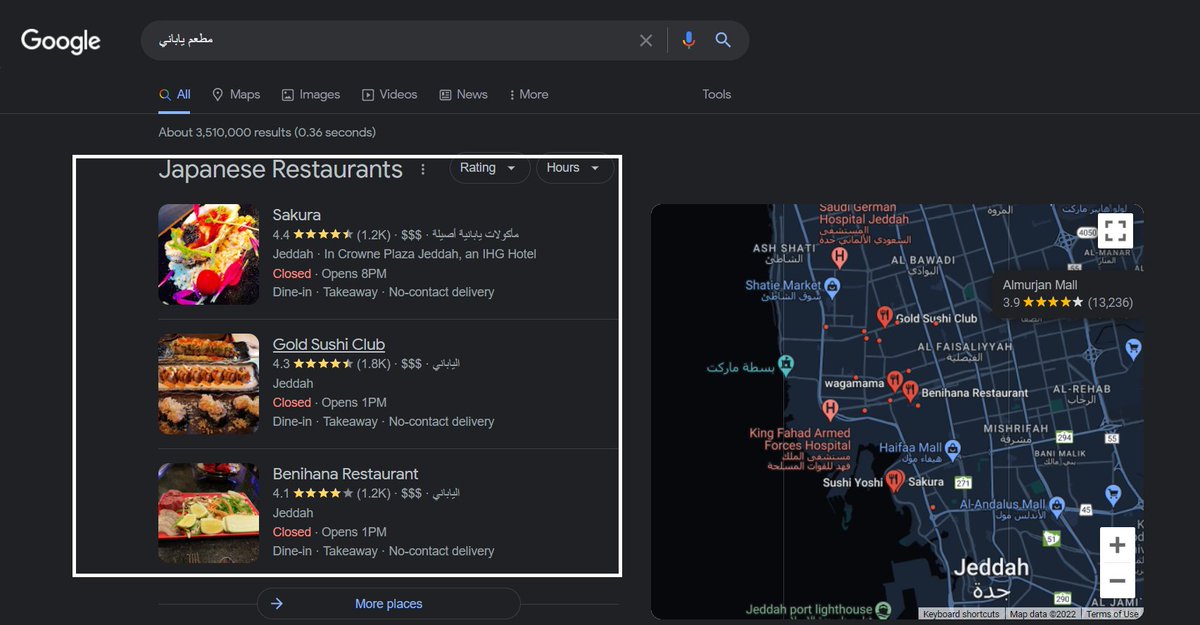The height and width of the screenshot is (625, 1200).
Task: Click the Gold Sushi Club map pin
Action: pos(884,317)
